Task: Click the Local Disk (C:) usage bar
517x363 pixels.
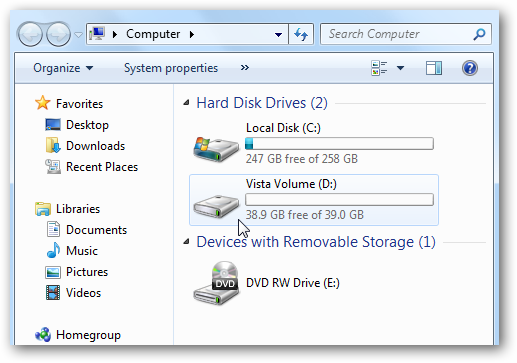Action: pyautogui.click(x=339, y=144)
